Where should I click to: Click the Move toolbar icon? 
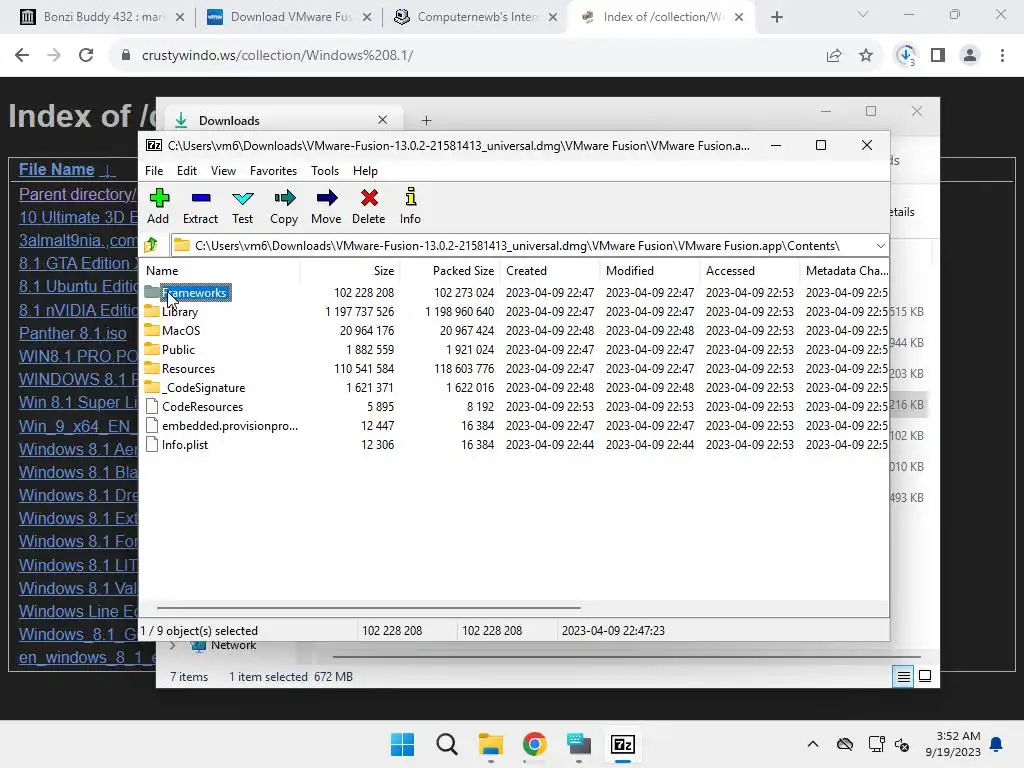coord(327,198)
